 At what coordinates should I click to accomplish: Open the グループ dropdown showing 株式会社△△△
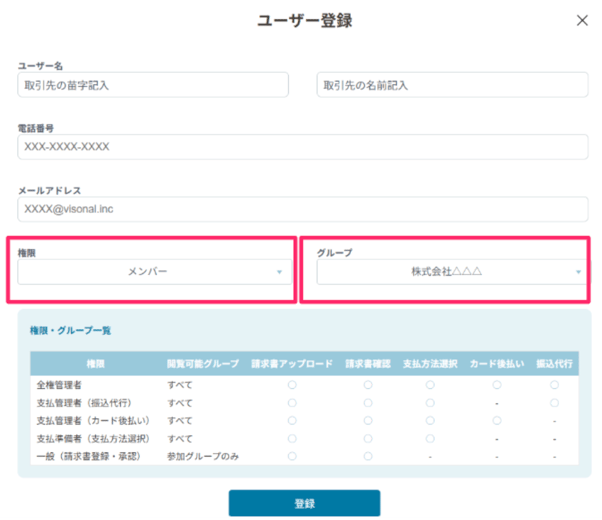click(x=445, y=272)
